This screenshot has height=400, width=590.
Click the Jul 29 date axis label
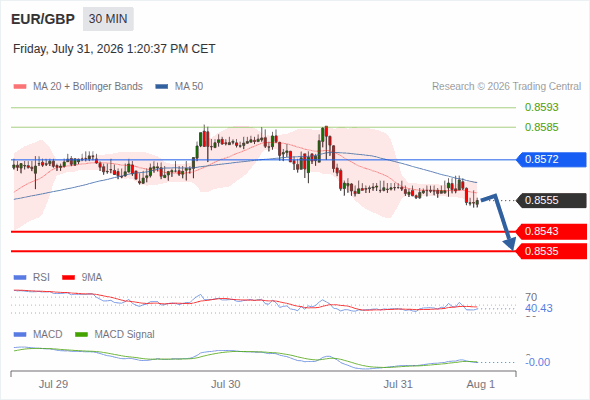[53, 384]
